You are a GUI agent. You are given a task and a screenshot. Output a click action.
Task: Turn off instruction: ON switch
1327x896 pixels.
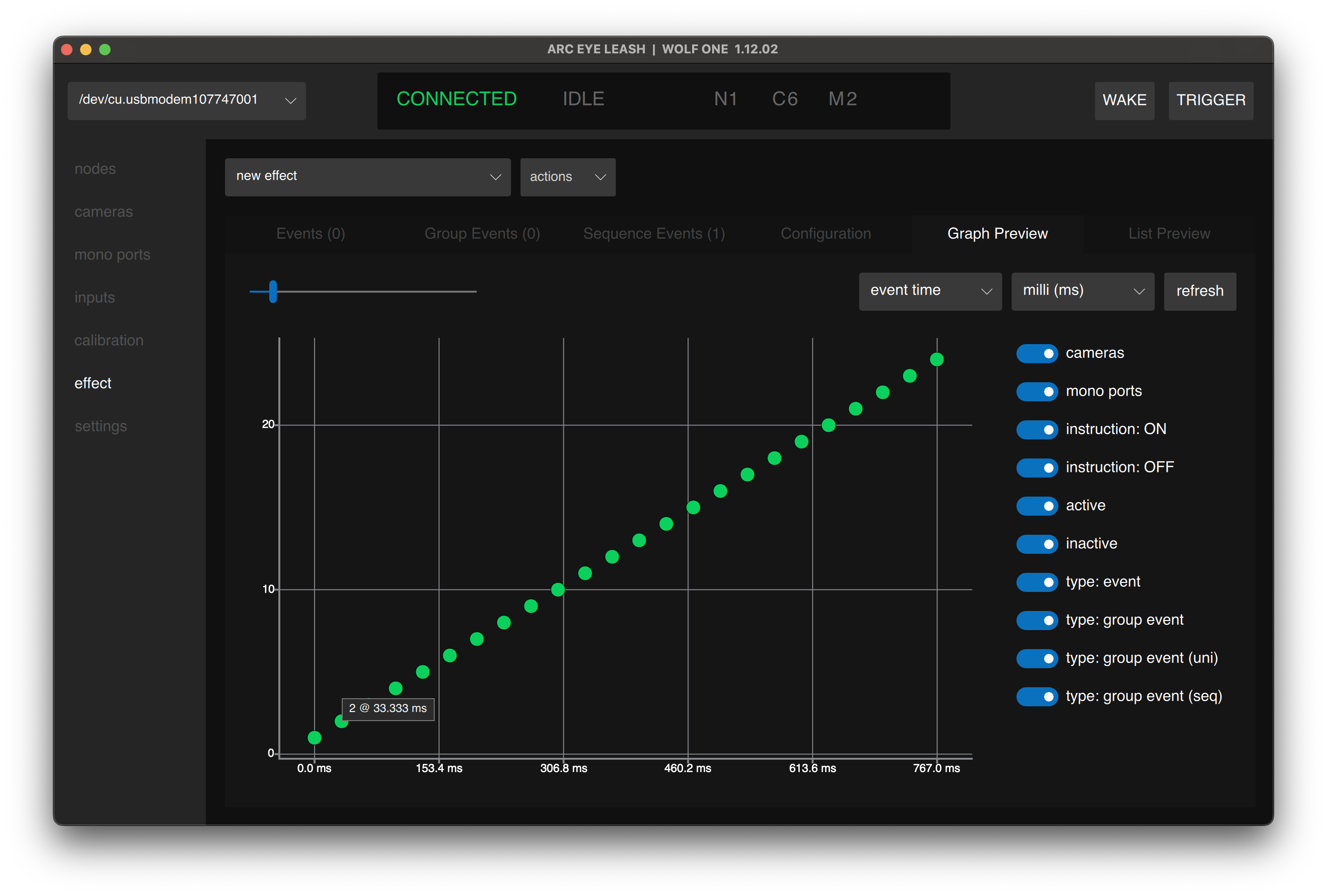coord(1036,429)
